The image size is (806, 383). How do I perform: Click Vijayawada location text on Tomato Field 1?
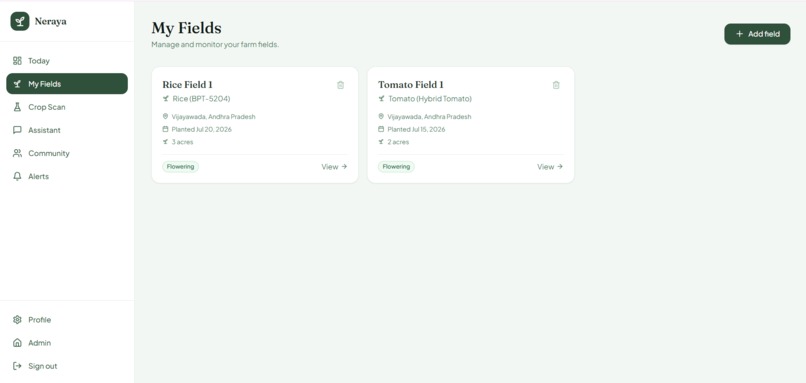pyautogui.click(x=429, y=117)
